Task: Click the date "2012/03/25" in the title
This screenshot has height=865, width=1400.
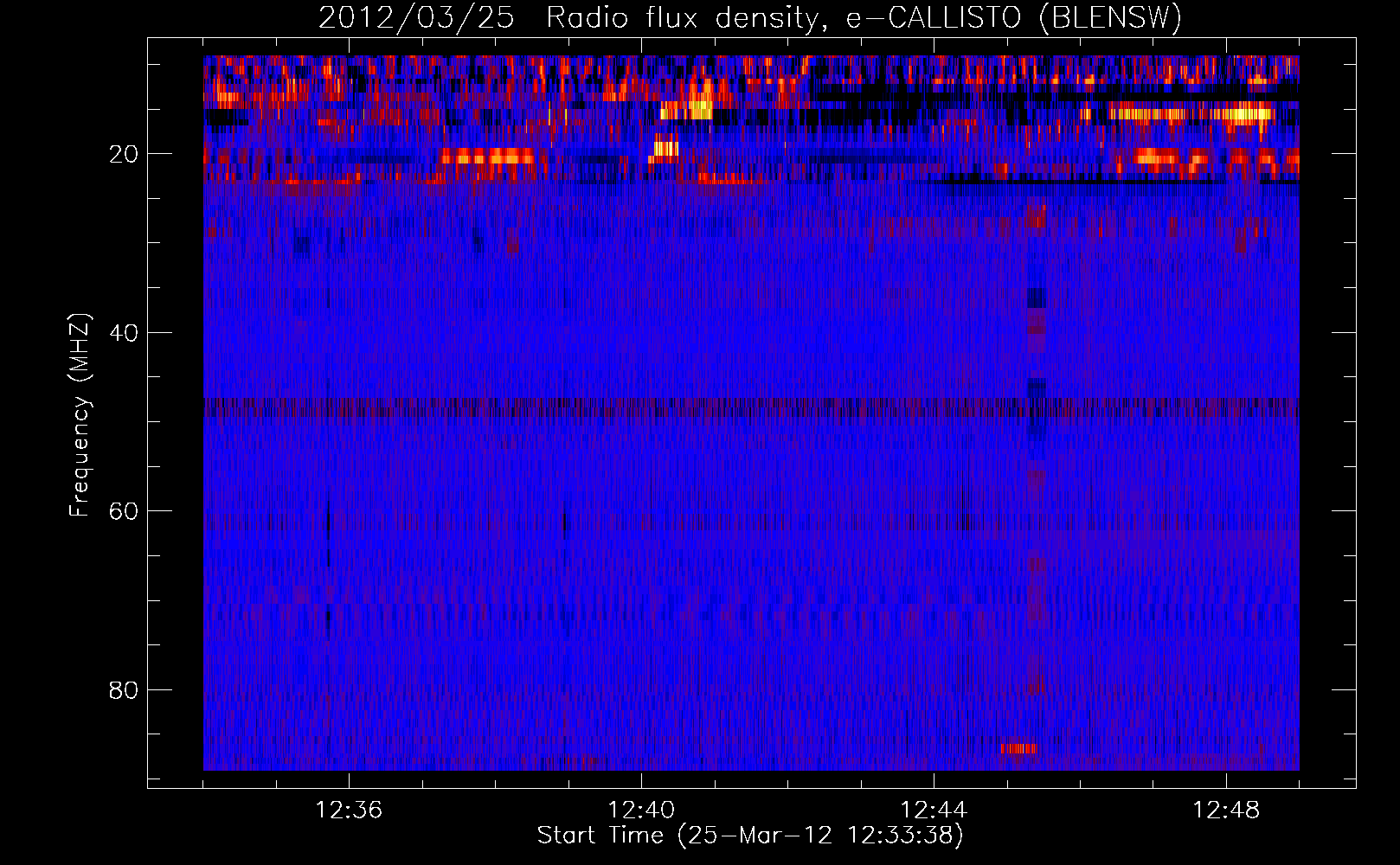Action: tap(416, 18)
